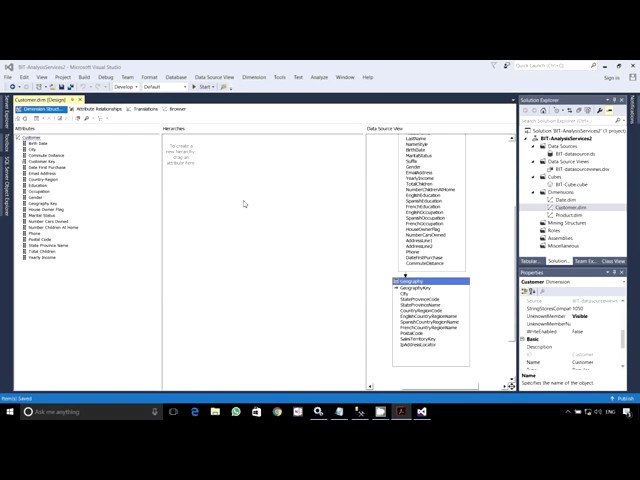
Task: Switch to the Browser tab
Action: click(174, 109)
